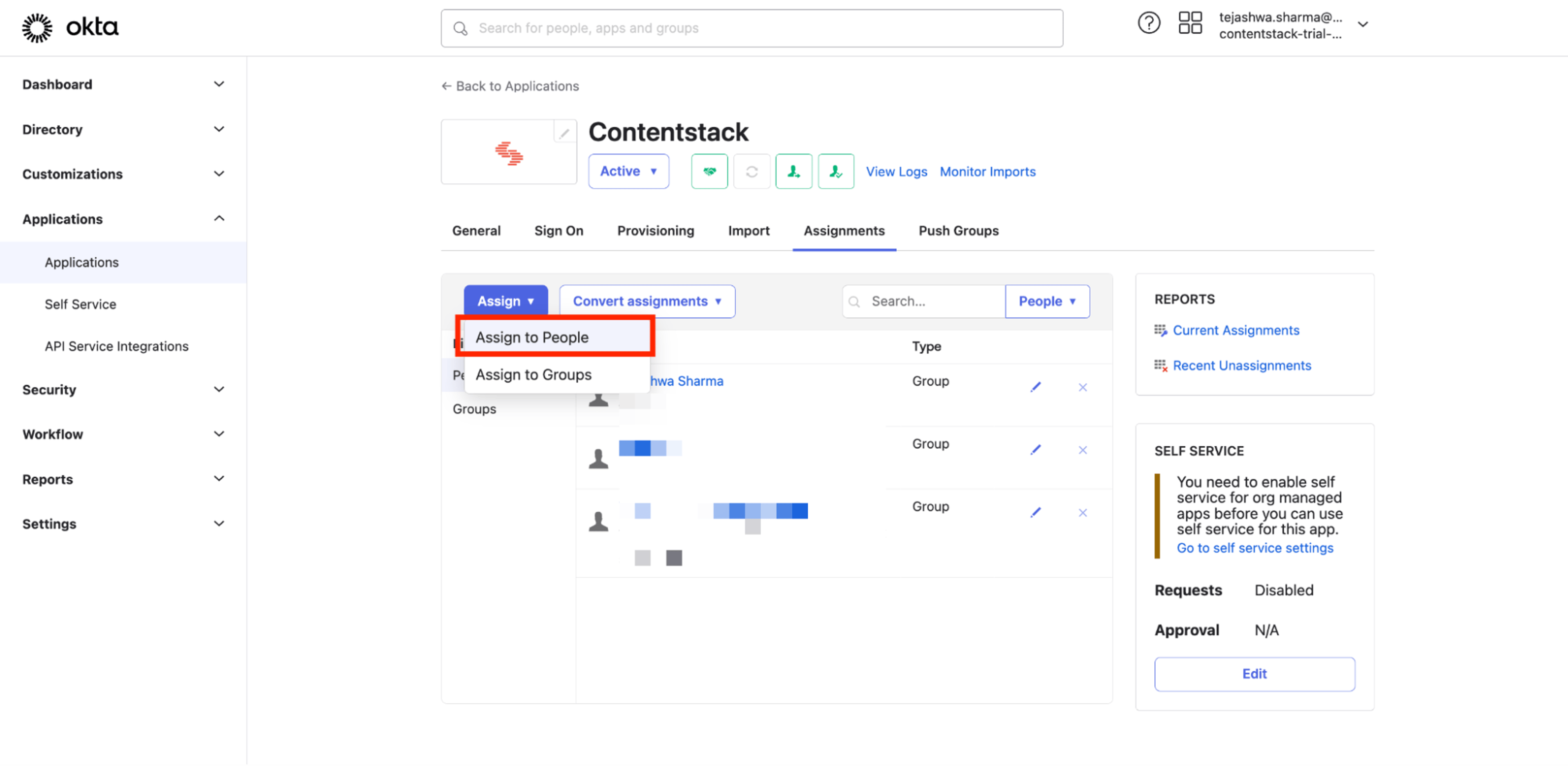Edit the third row group assignment
Viewport: 1568px width, 766px height.
pyautogui.click(x=1036, y=513)
